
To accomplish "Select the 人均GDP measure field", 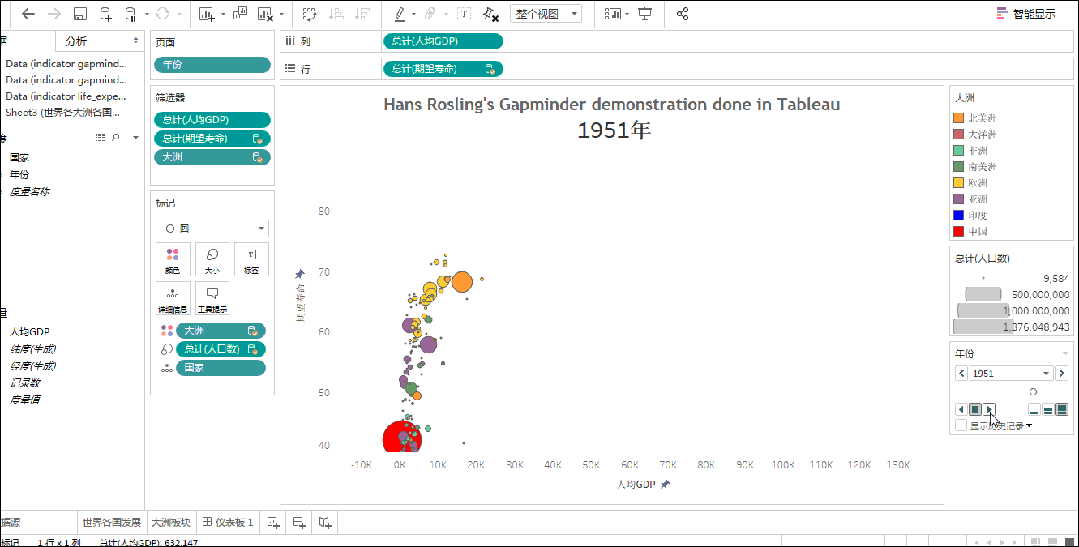I will [30, 332].
